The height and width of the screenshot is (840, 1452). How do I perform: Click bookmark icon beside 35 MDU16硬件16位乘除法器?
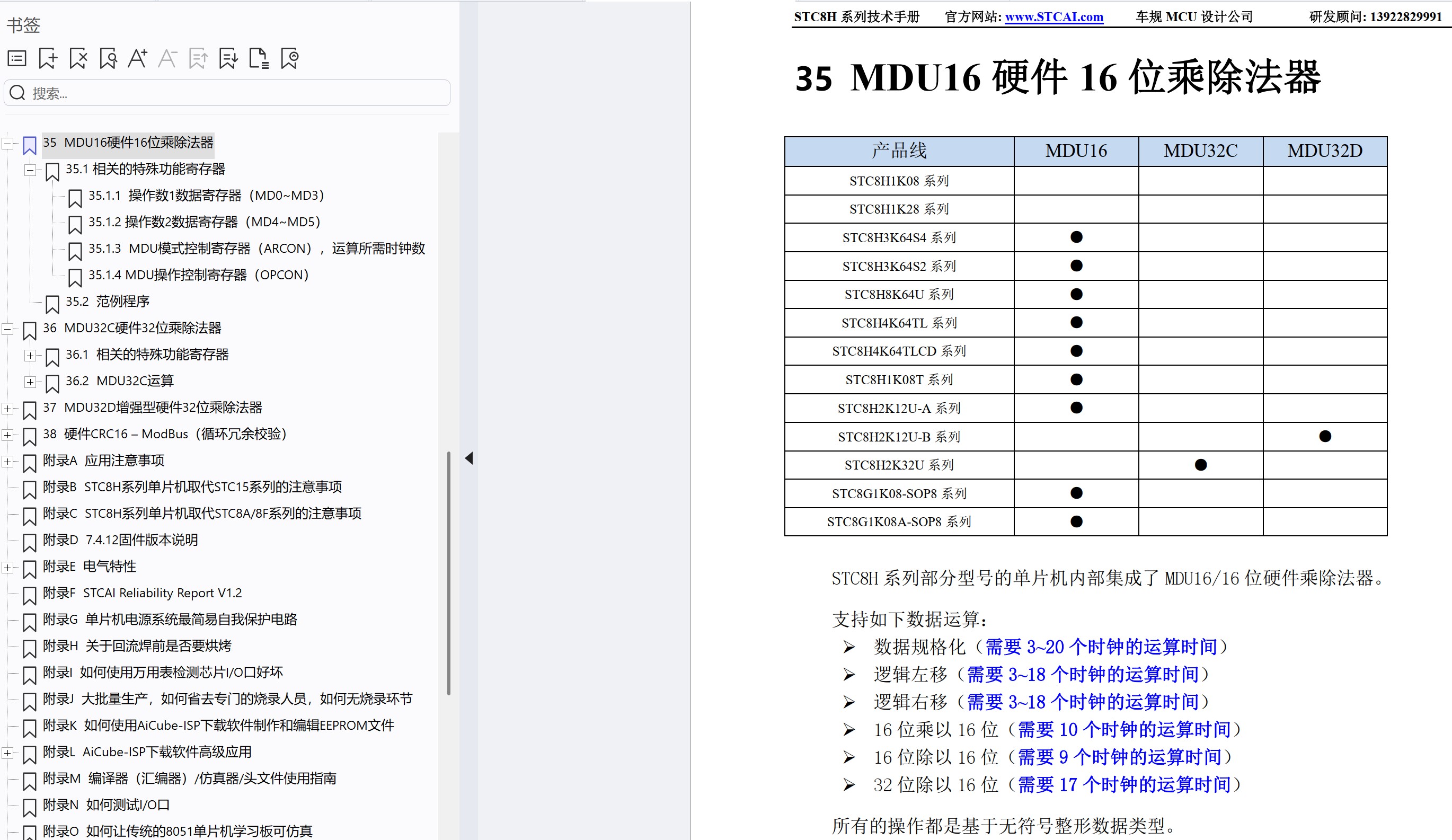coord(29,145)
